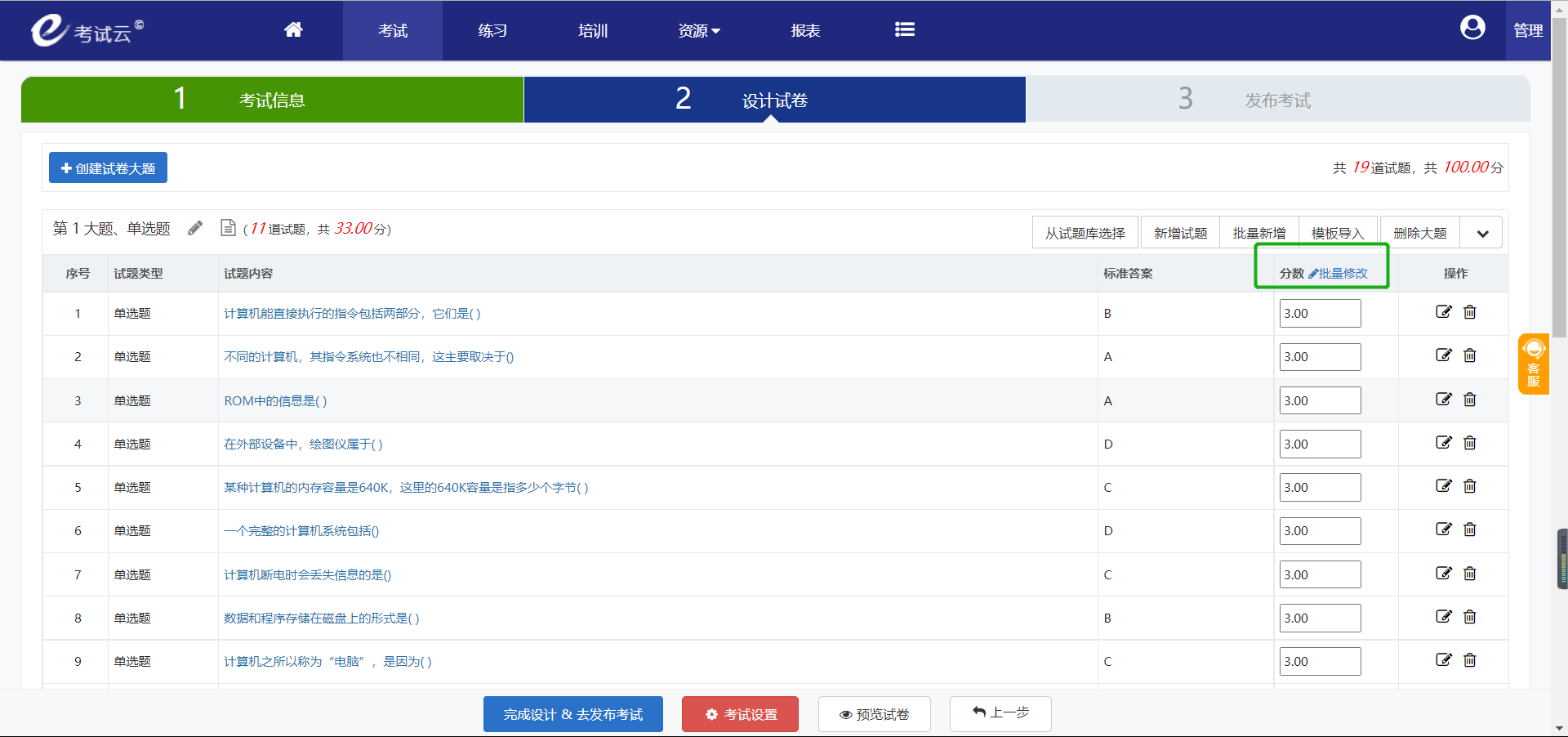The height and width of the screenshot is (737, 1568).
Task: Delete question 1 with trash icon
Action: [x=1470, y=311]
